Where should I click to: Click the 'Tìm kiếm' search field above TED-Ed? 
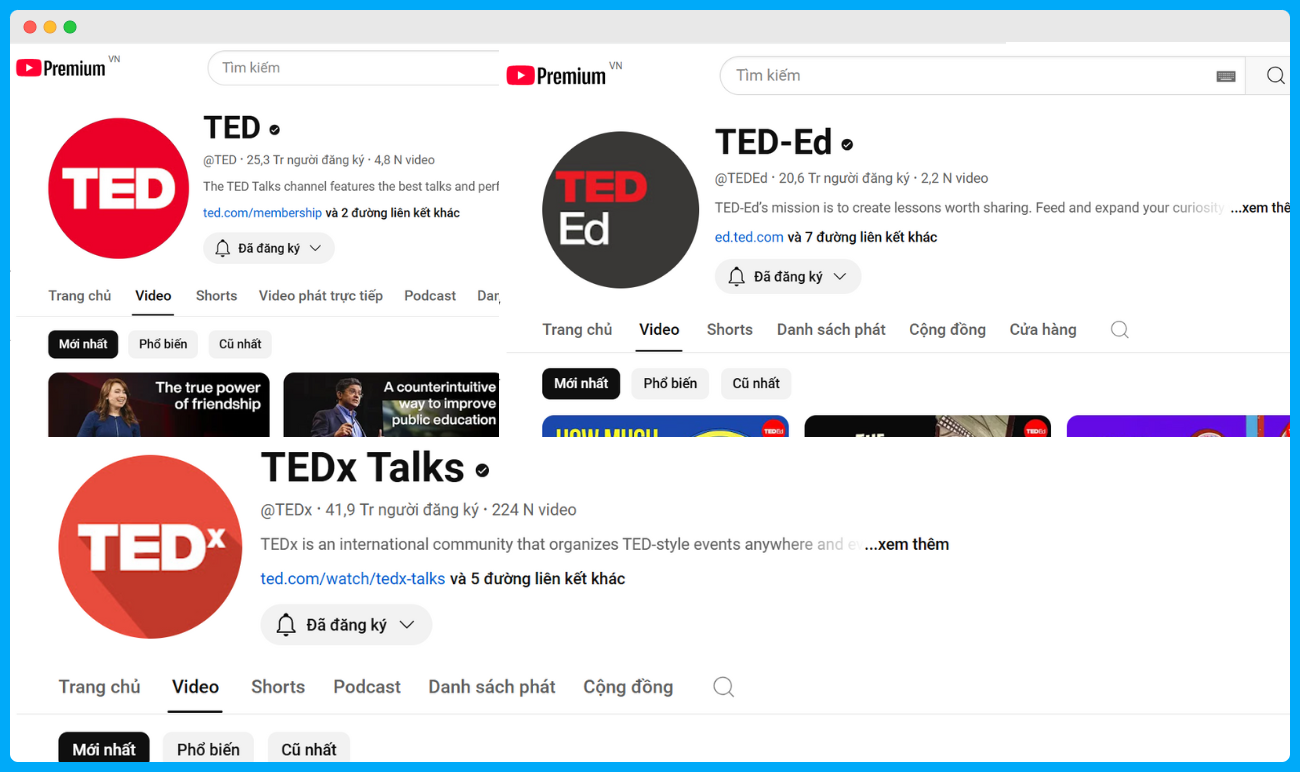(960, 76)
